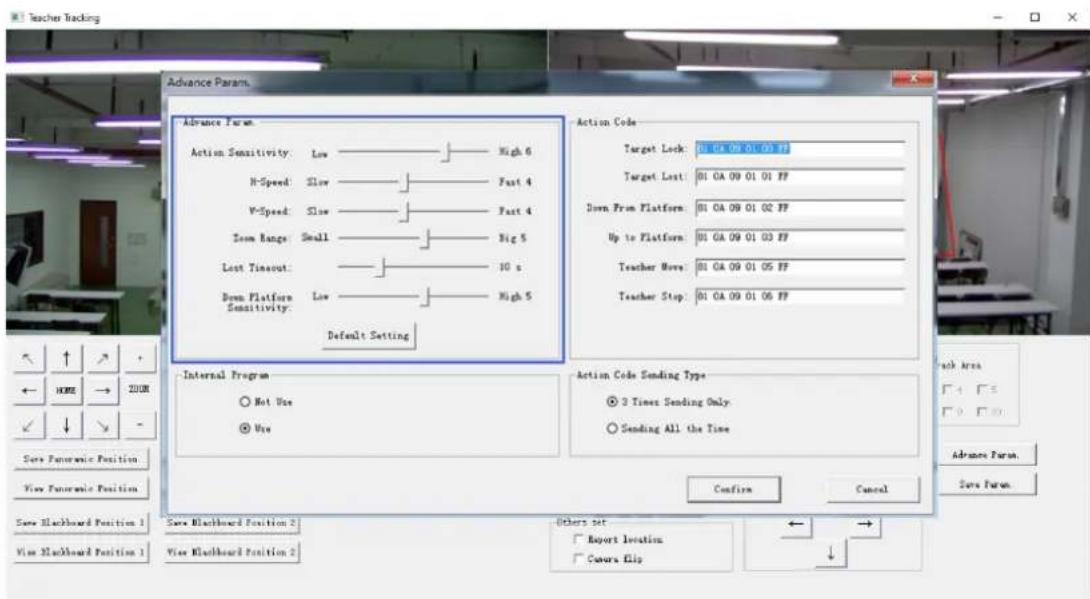This screenshot has width=1090, height=599.
Task: Focus the Target Lock code field
Action: coord(800,149)
